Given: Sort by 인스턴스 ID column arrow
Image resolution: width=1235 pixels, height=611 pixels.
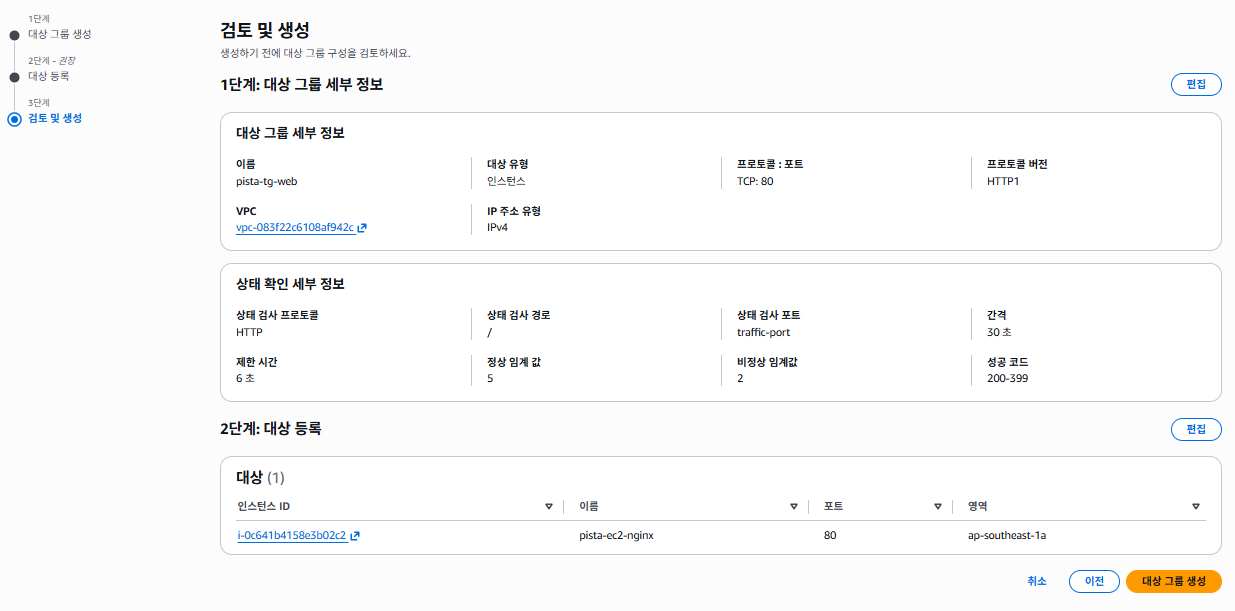Looking at the screenshot, I should (x=549, y=507).
